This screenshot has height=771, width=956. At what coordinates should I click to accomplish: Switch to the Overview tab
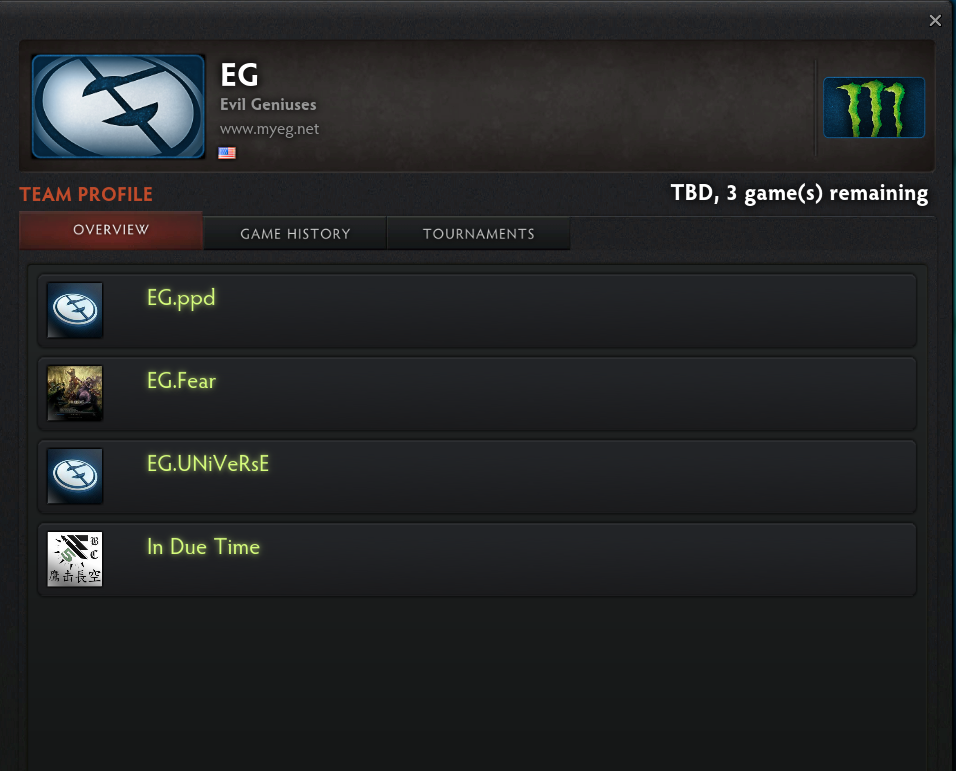tap(111, 230)
